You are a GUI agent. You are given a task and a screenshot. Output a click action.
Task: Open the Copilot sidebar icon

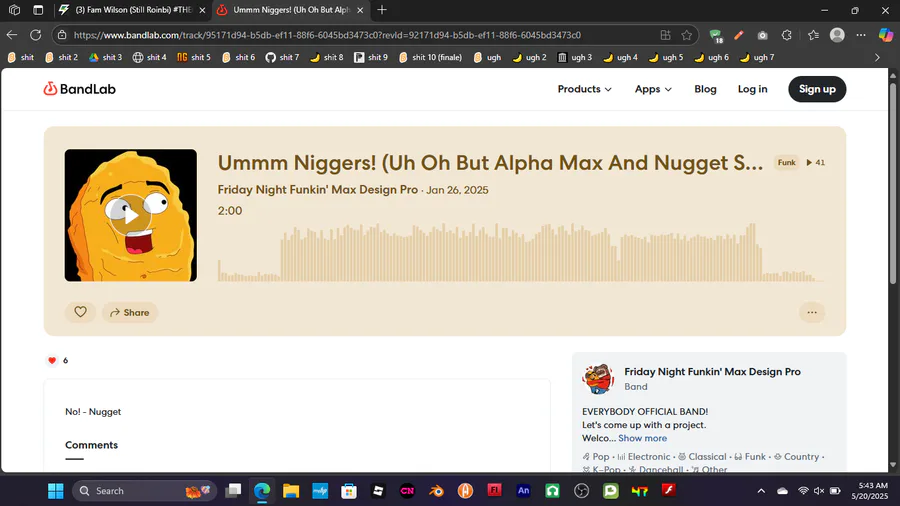[x=886, y=35]
